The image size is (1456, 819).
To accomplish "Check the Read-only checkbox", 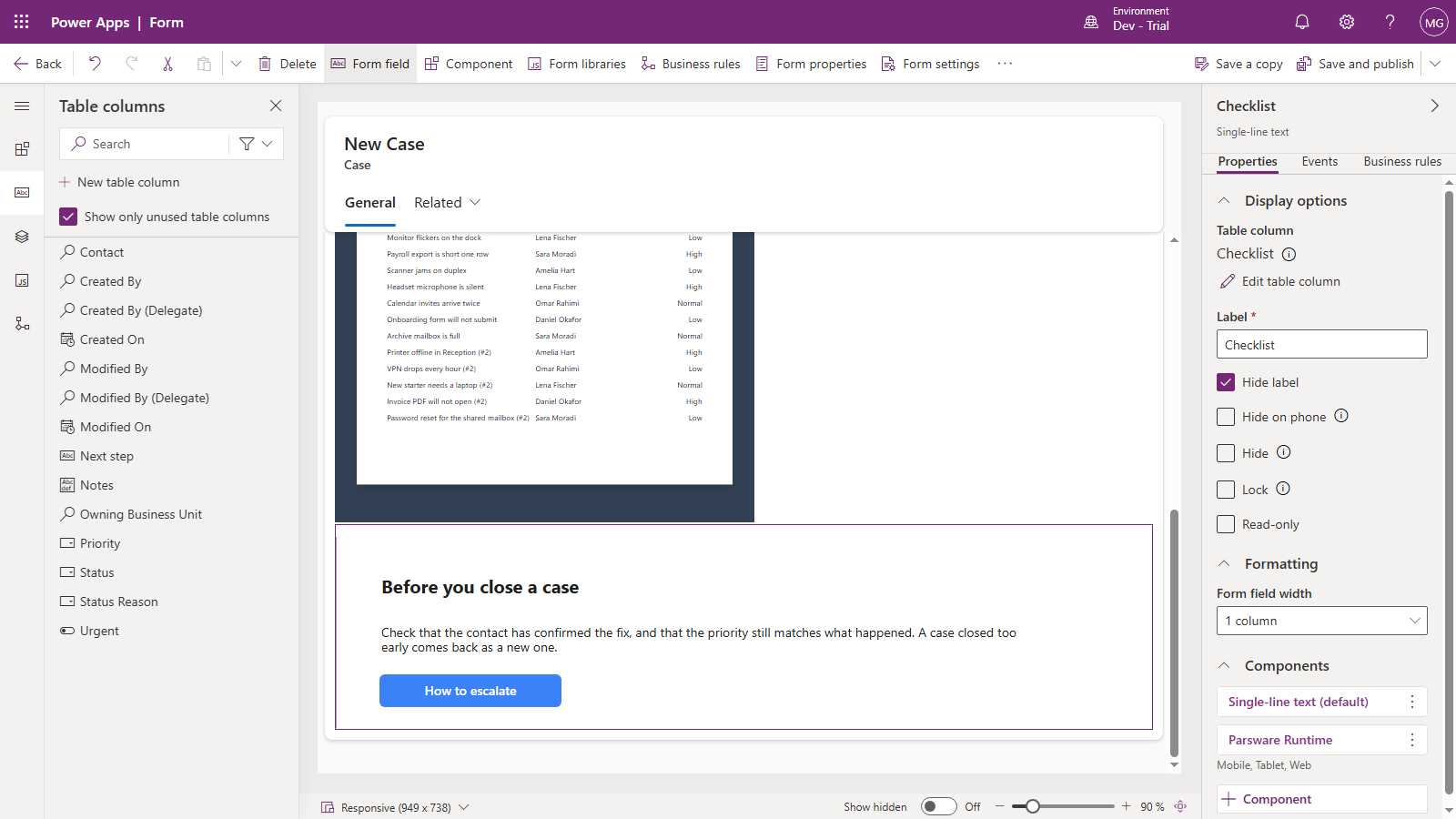I will click(1226, 524).
